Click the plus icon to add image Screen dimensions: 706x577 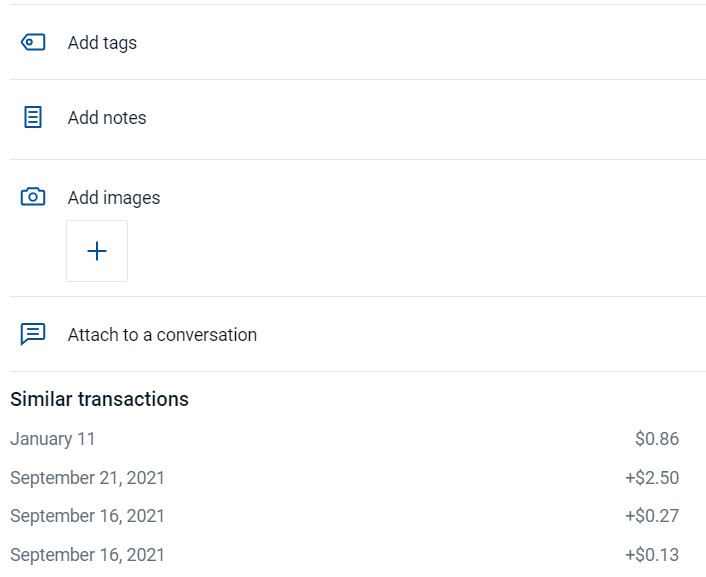tap(97, 251)
